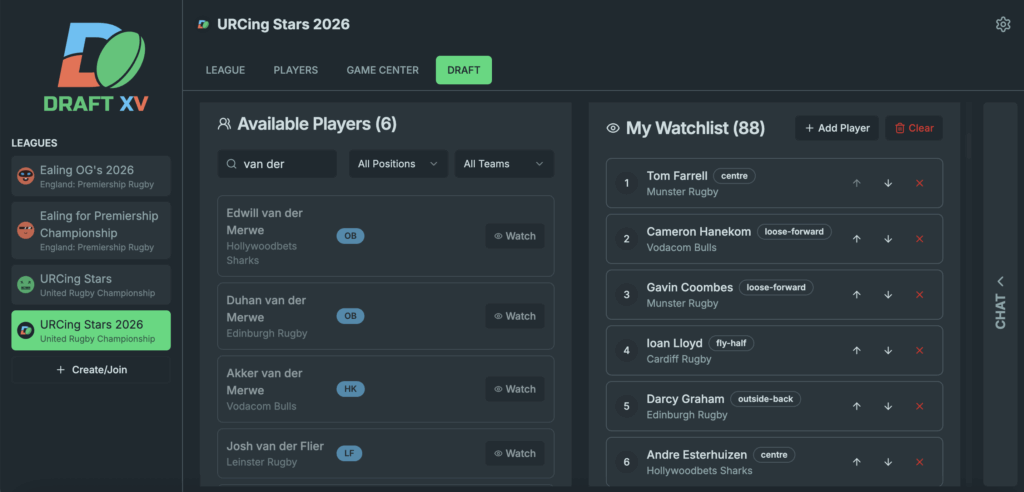Expand the Chat side panel
Screen dimensions: 1024x492
pyautogui.click(x=1001, y=302)
